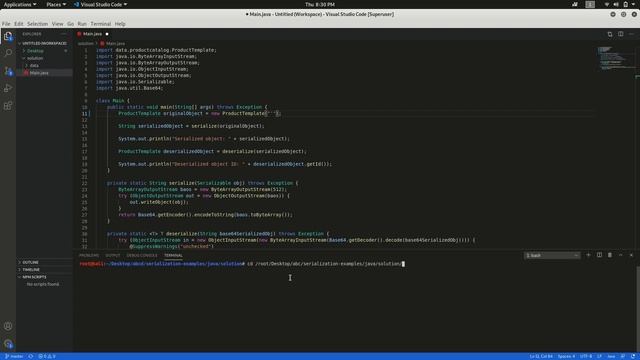640x360 pixels.
Task: Switch to the PROBLEMS panel tab
Action: click(89, 256)
